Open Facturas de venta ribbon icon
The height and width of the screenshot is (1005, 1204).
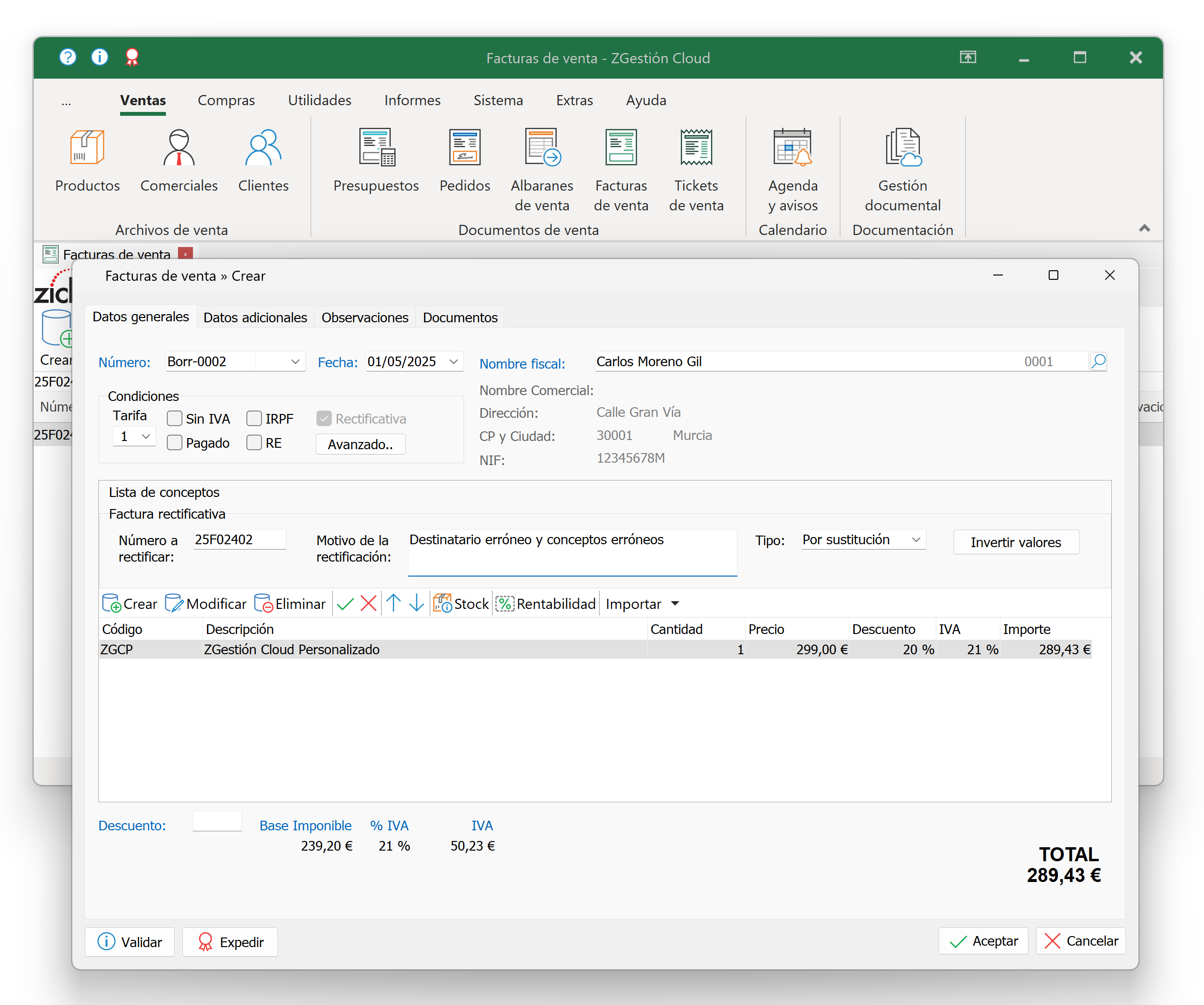[621, 170]
